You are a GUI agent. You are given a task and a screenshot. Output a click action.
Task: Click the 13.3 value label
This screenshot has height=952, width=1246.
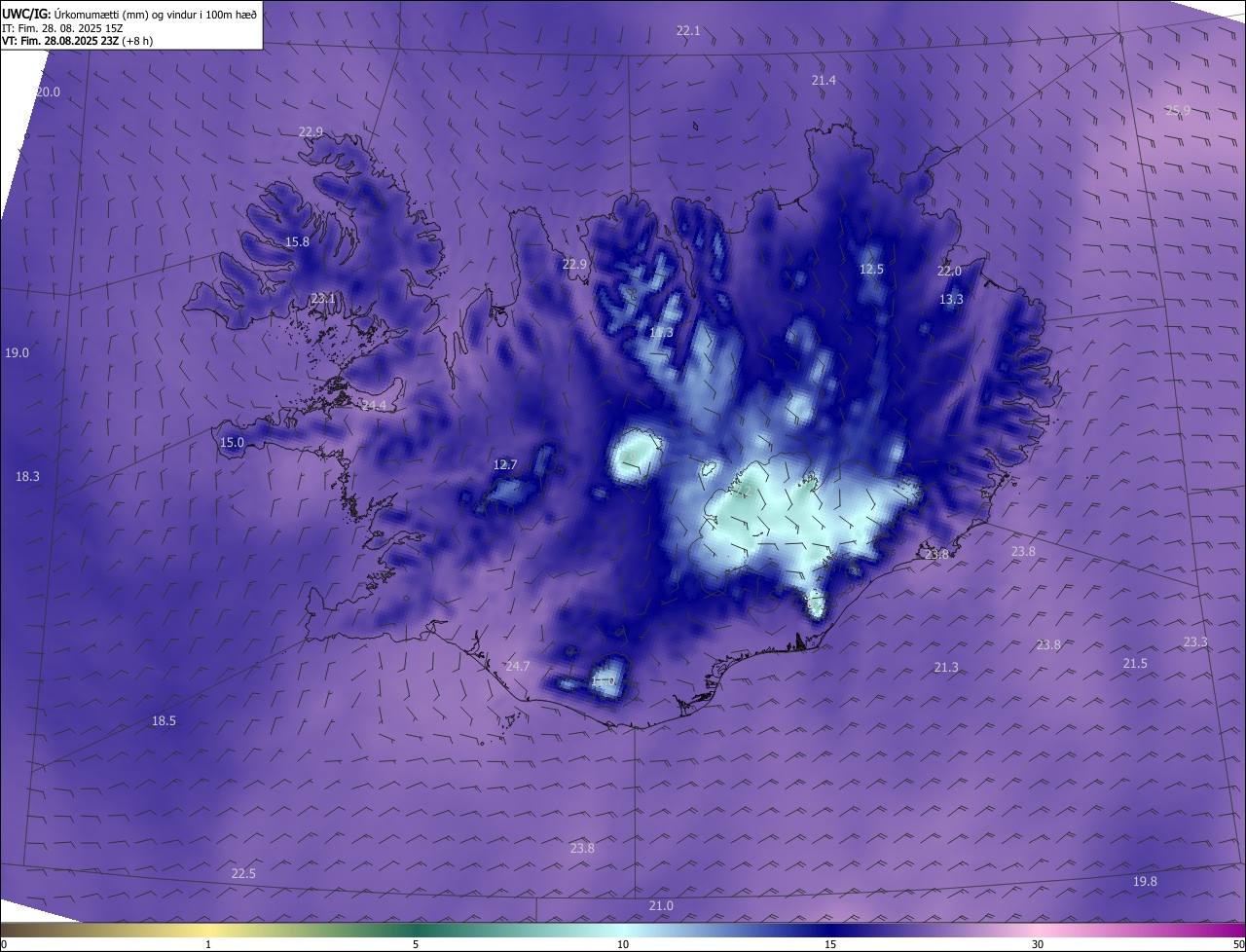coord(951,299)
